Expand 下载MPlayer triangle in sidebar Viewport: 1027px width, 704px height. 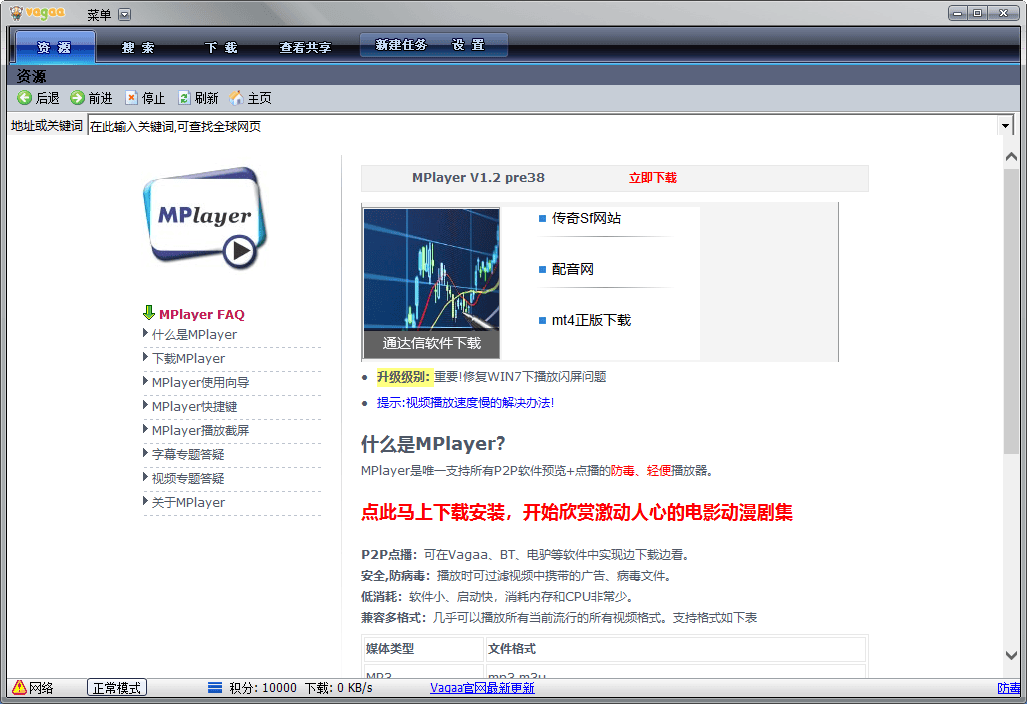click(x=145, y=357)
